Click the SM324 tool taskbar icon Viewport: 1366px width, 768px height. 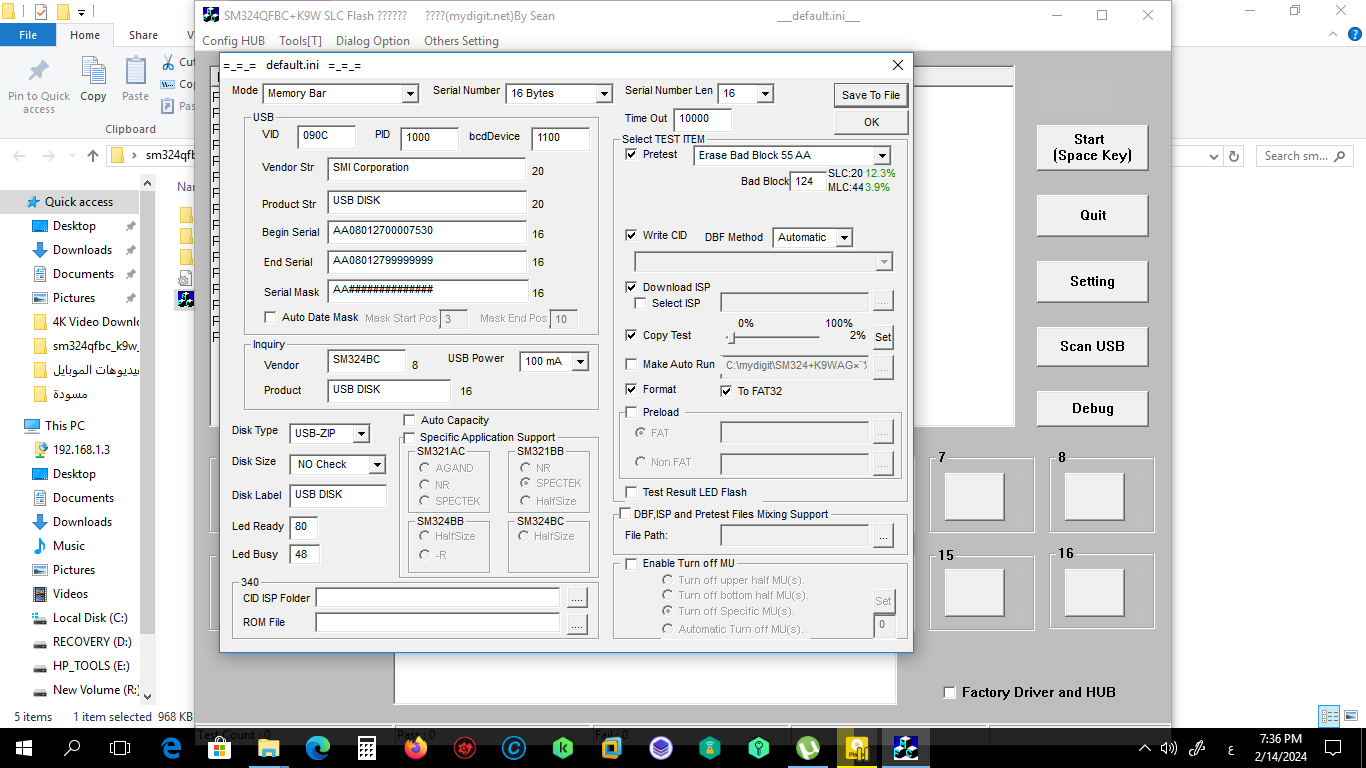pyautogui.click(x=906, y=747)
